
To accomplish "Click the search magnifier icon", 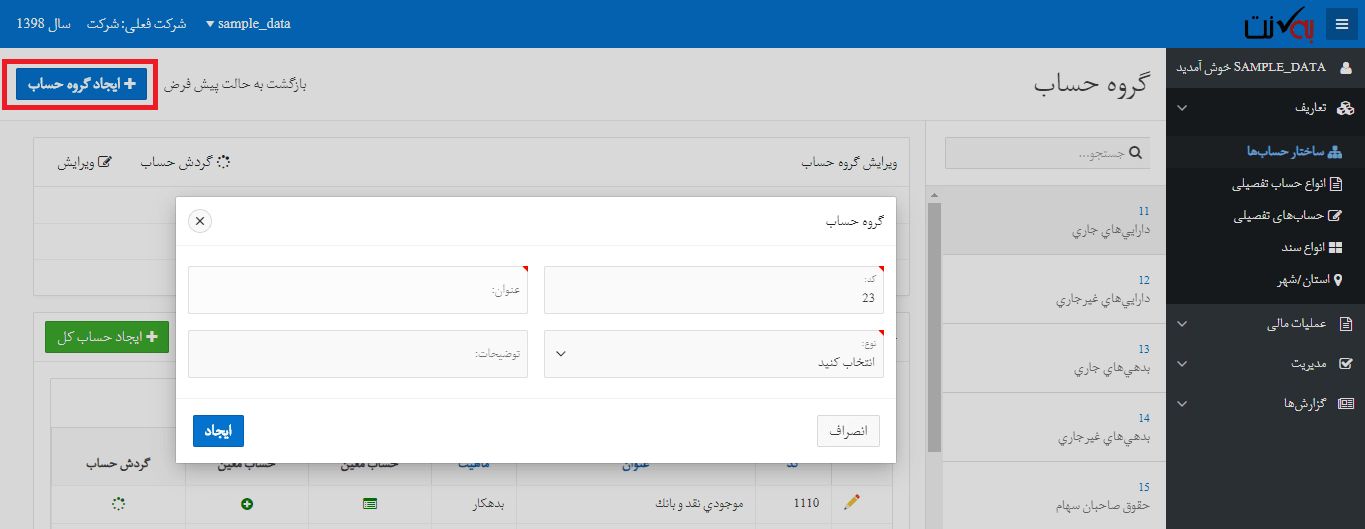I will pyautogui.click(x=1135, y=153).
